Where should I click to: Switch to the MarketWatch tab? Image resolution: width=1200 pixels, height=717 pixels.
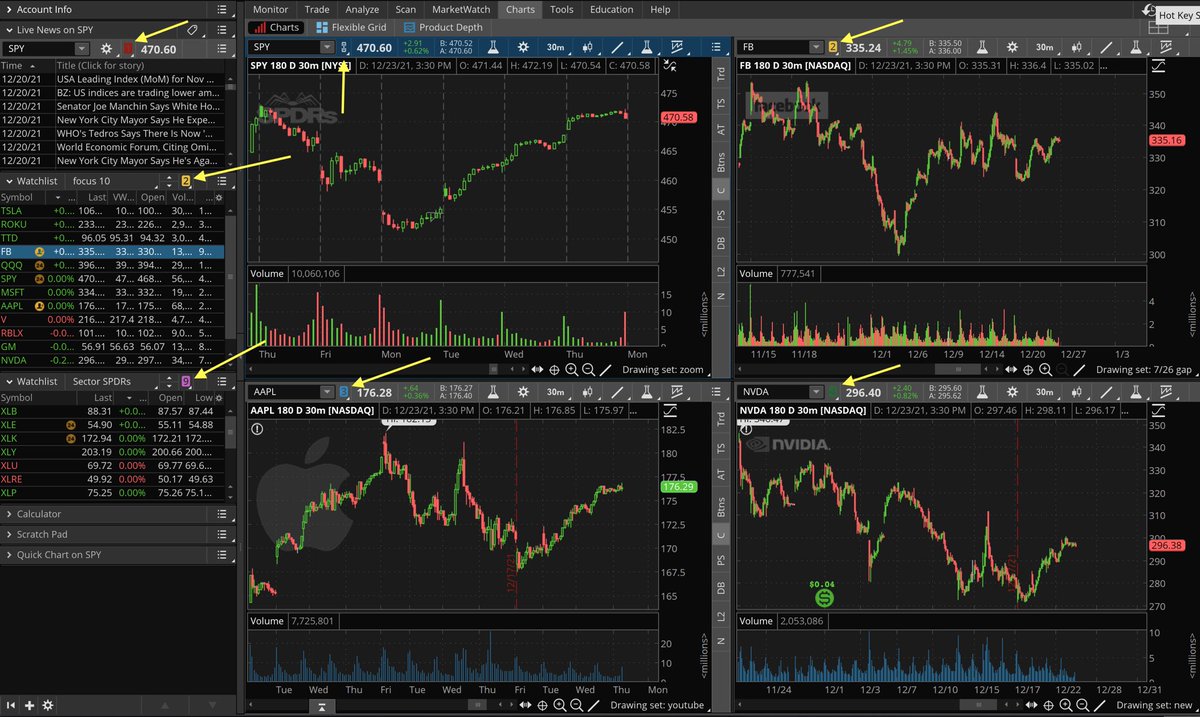[x=462, y=9]
